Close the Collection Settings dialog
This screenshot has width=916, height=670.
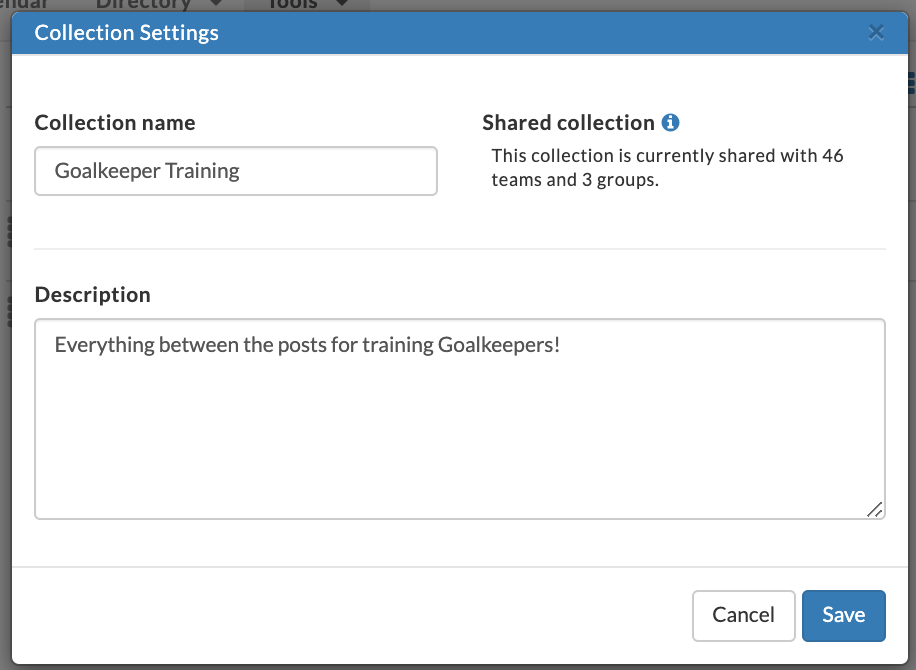point(876,33)
